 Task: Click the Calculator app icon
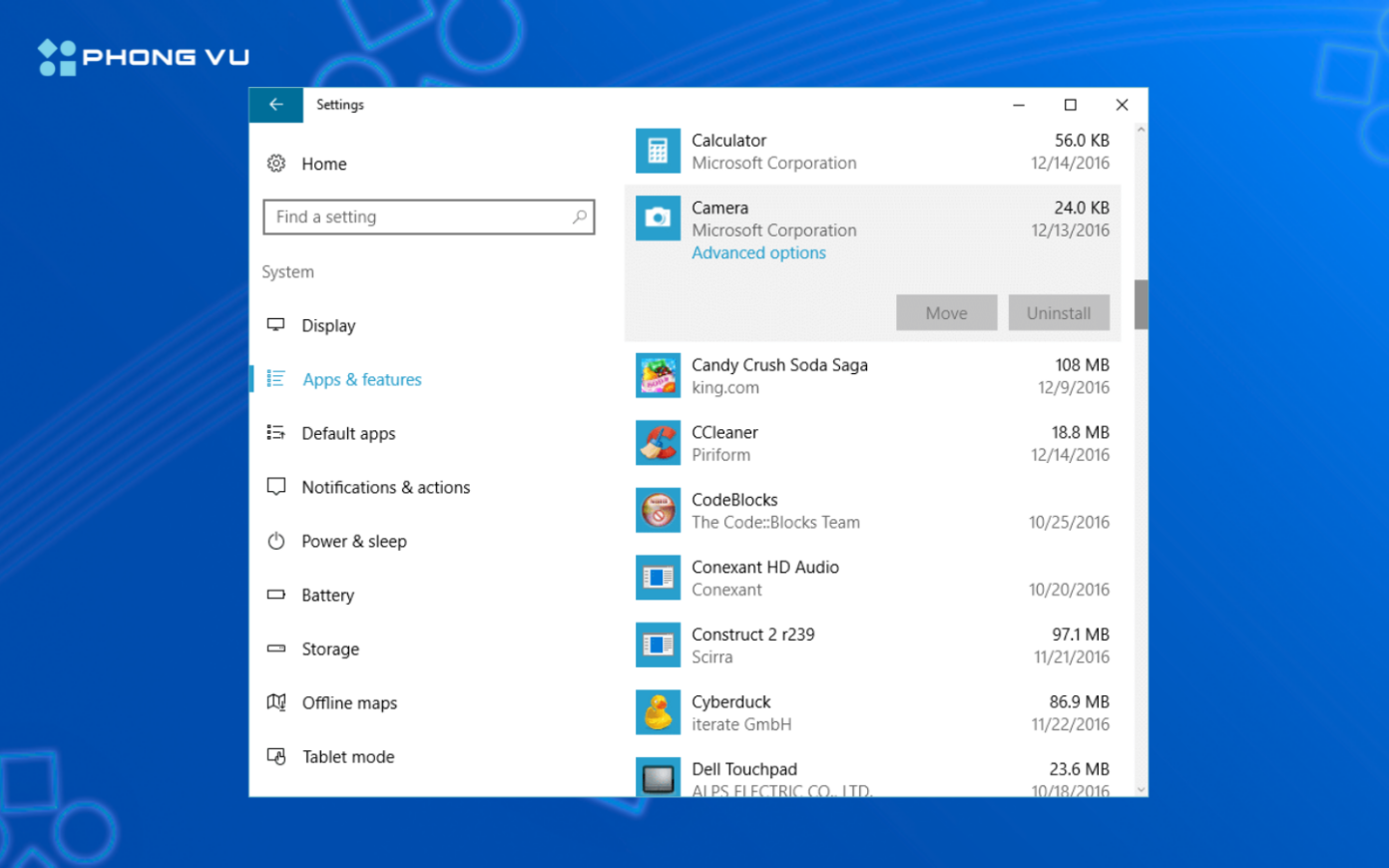tap(658, 151)
